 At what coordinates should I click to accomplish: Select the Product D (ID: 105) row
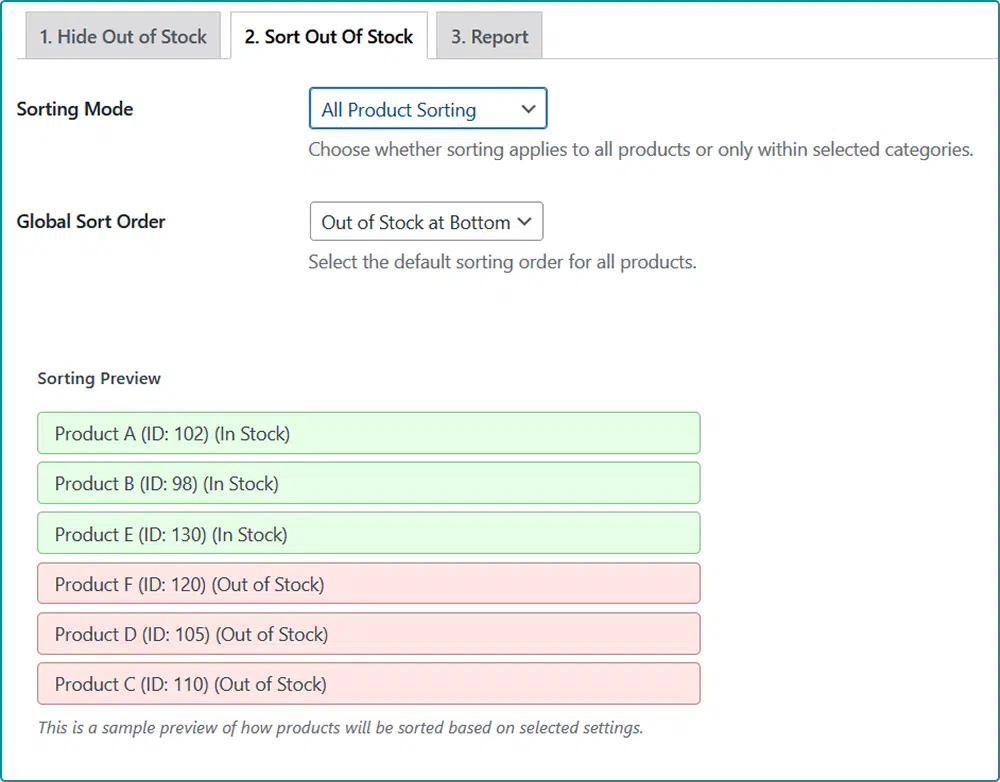368,634
